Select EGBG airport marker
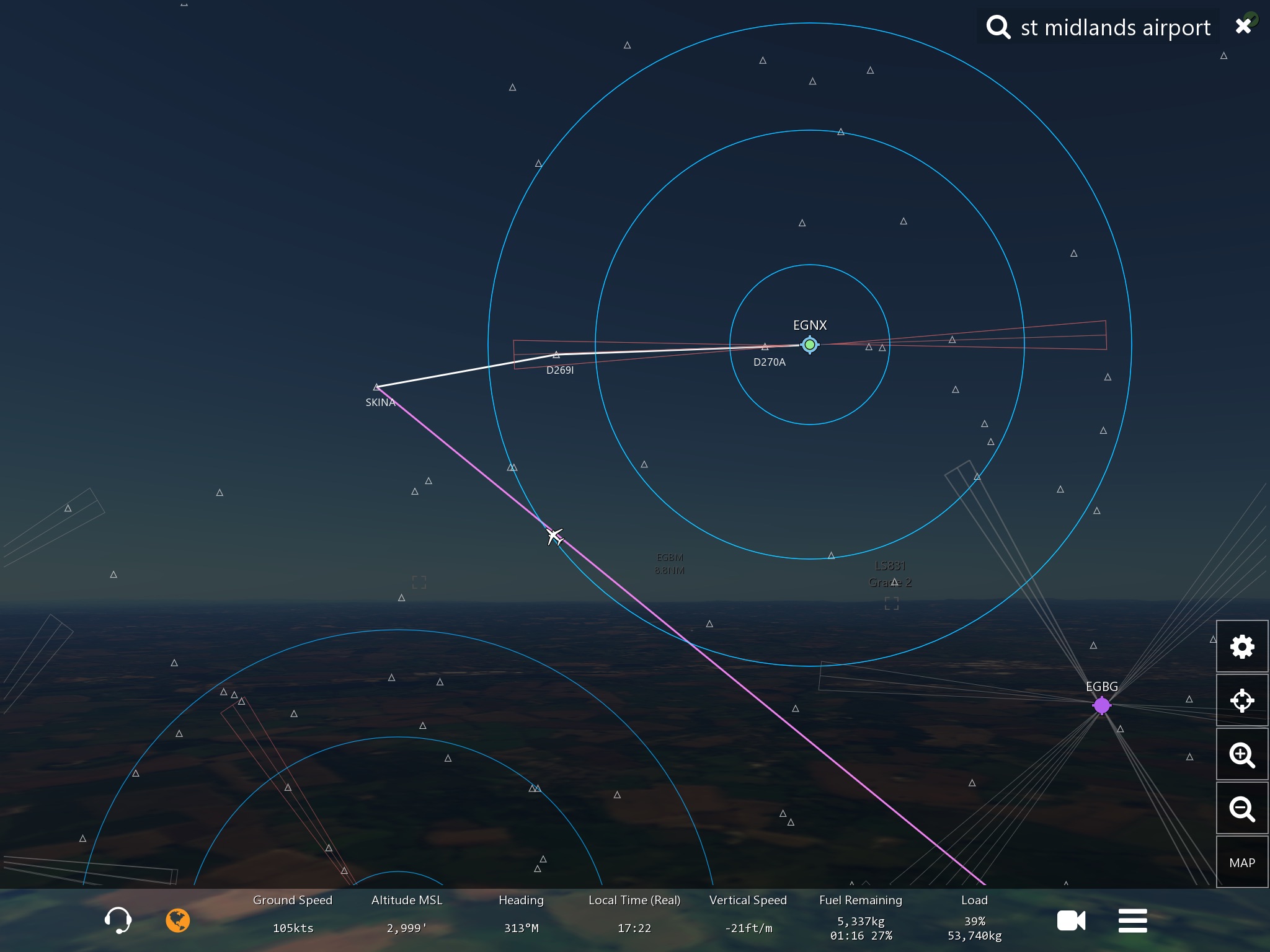 coord(1101,705)
